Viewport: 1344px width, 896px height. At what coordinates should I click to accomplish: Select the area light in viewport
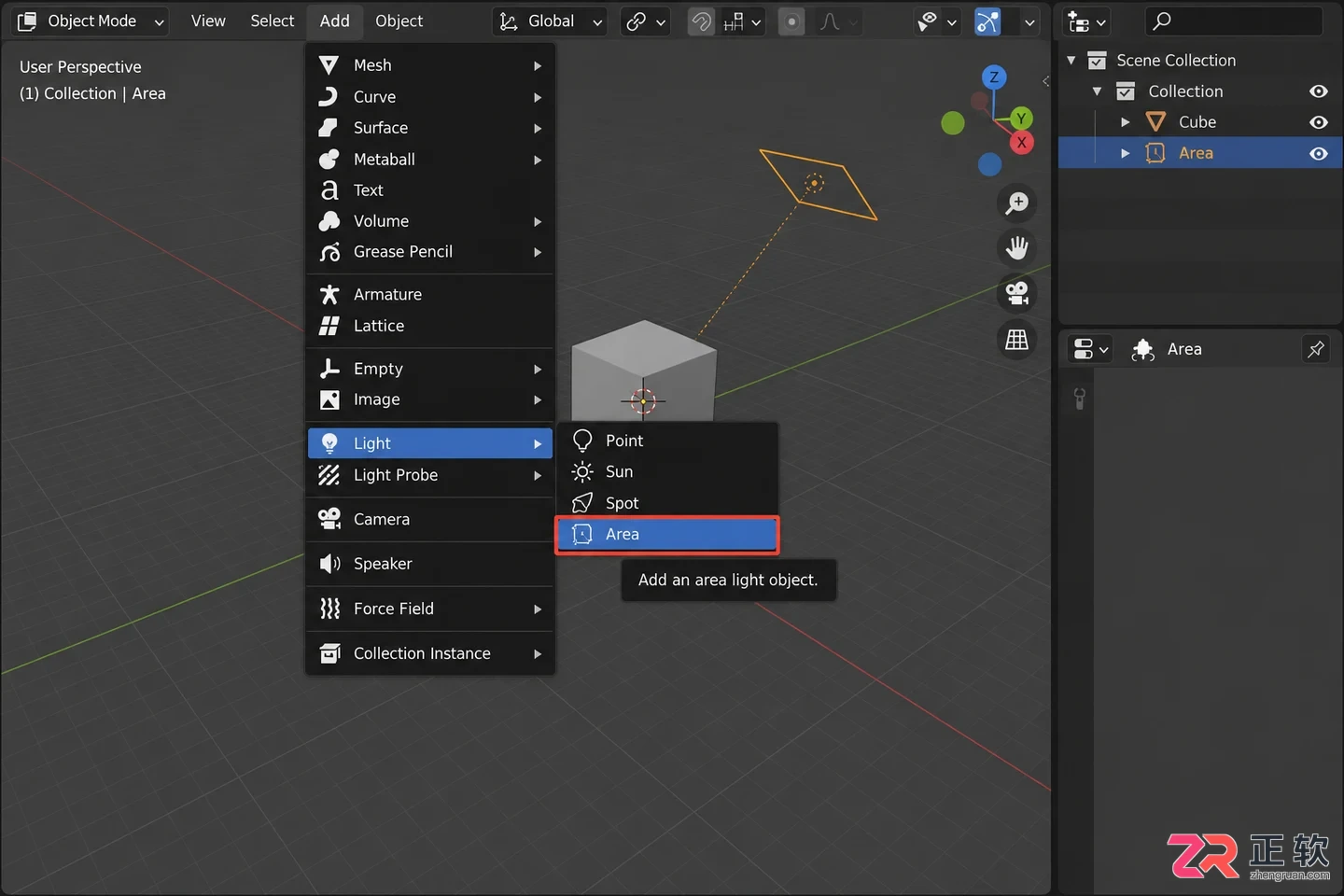click(x=815, y=183)
